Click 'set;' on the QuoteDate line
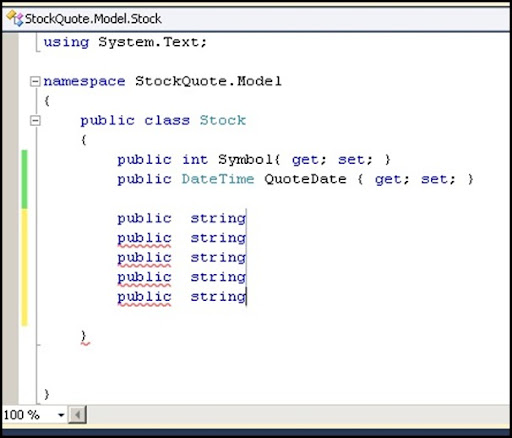The width and height of the screenshot is (512, 438). (438, 179)
